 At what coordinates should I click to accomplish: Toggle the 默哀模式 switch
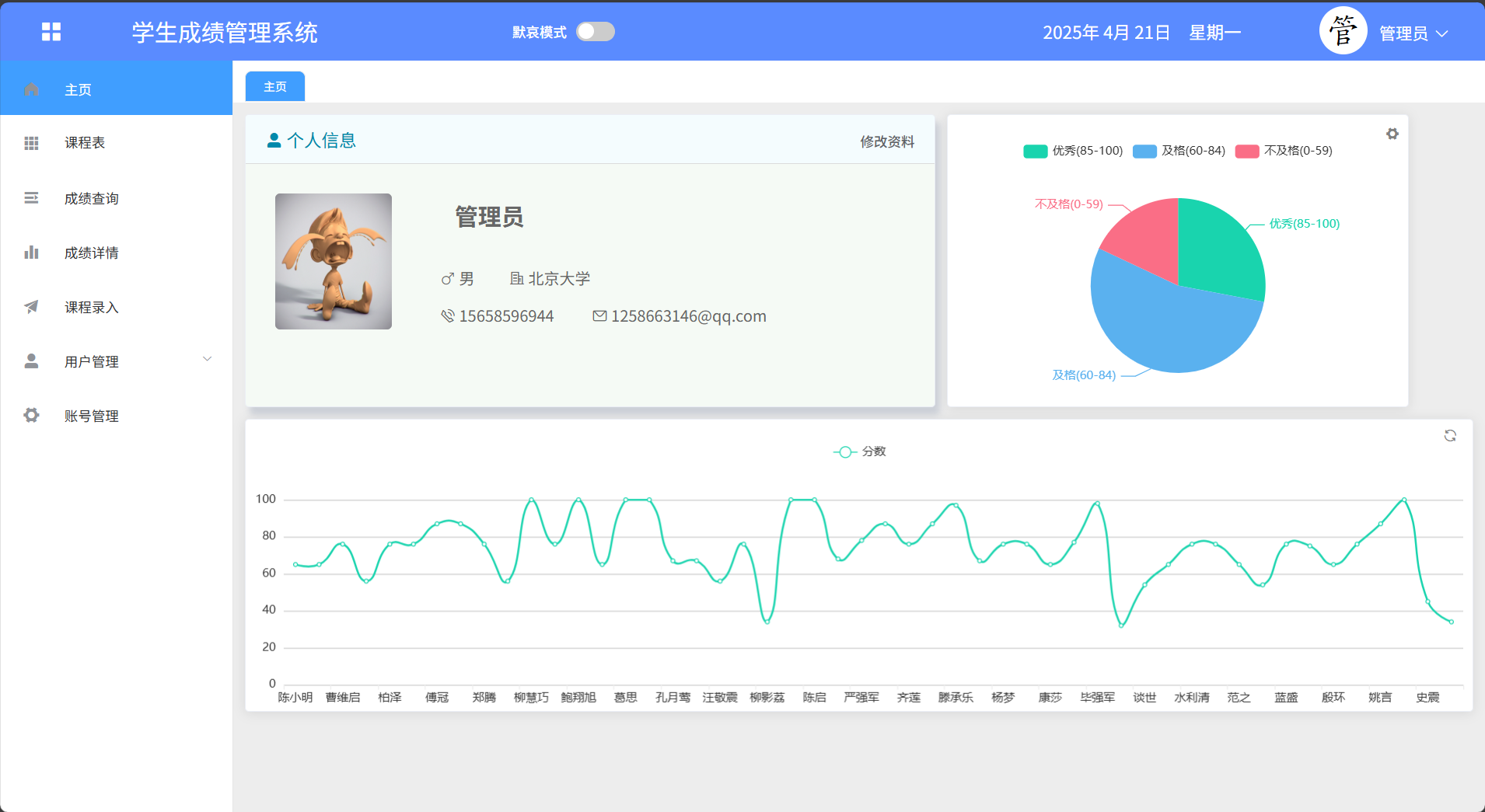click(596, 32)
